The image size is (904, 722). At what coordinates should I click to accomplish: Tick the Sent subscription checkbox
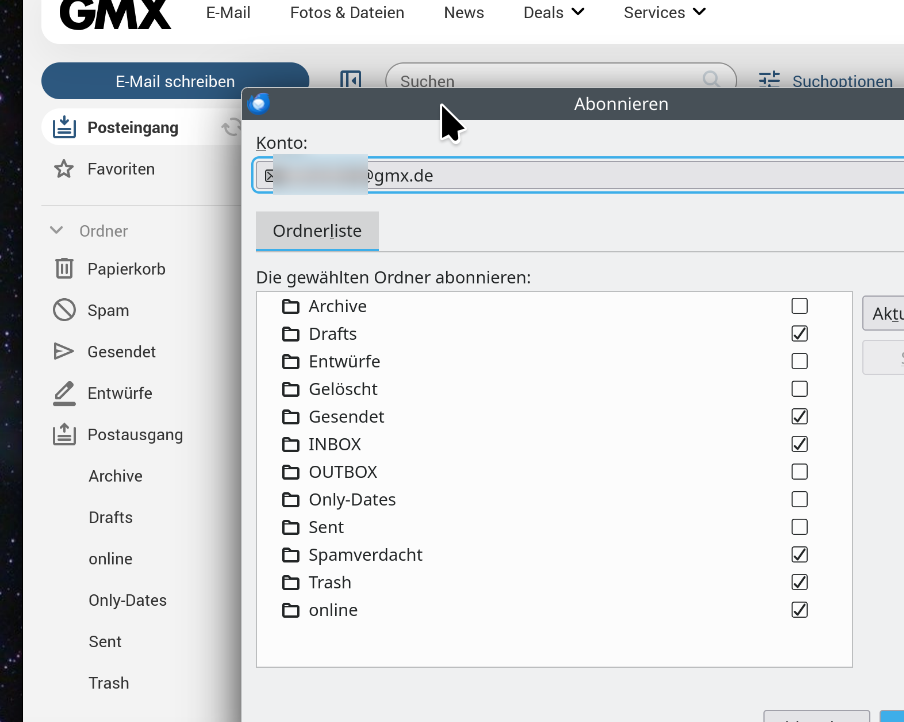click(800, 527)
